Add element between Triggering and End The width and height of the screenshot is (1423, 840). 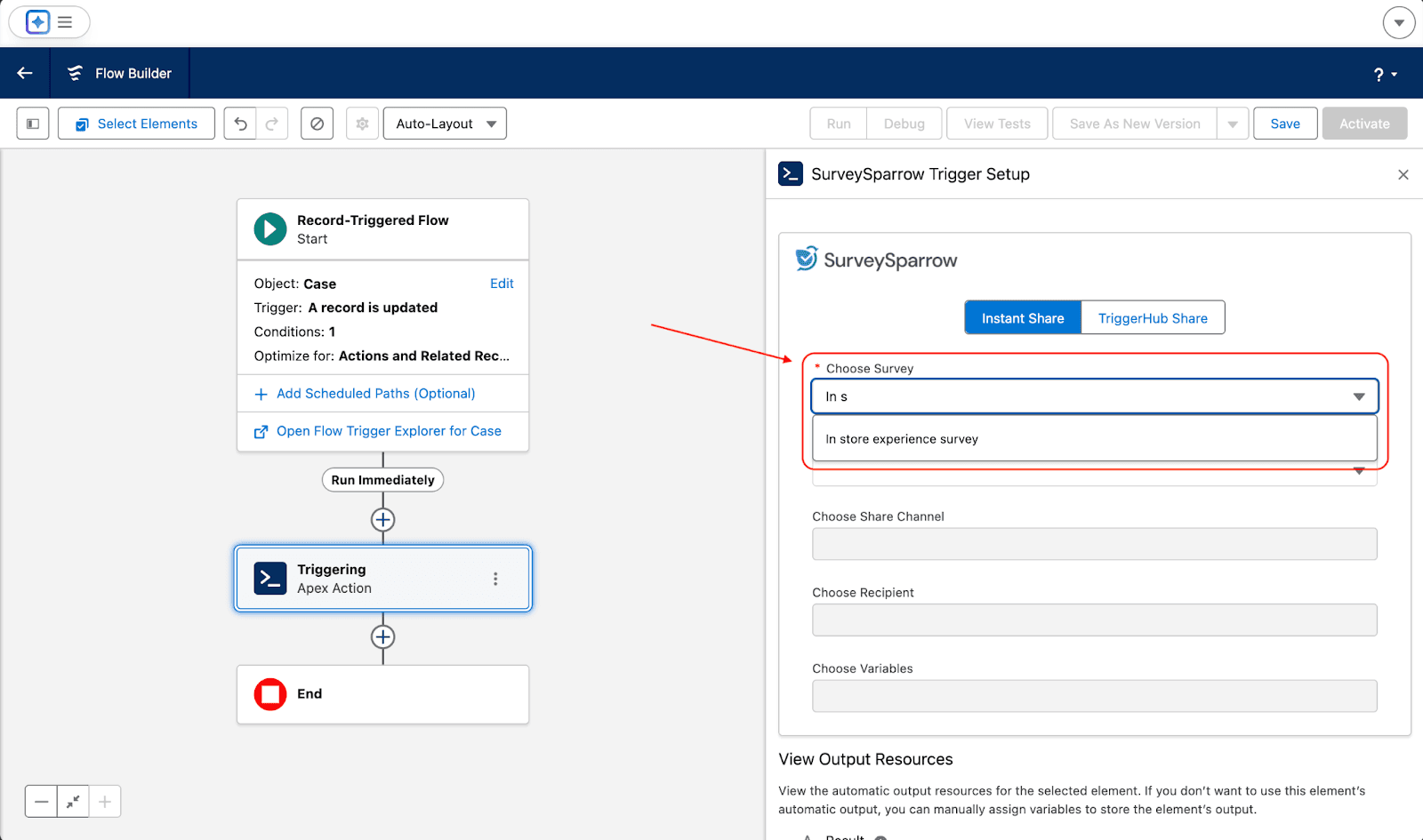coord(382,637)
